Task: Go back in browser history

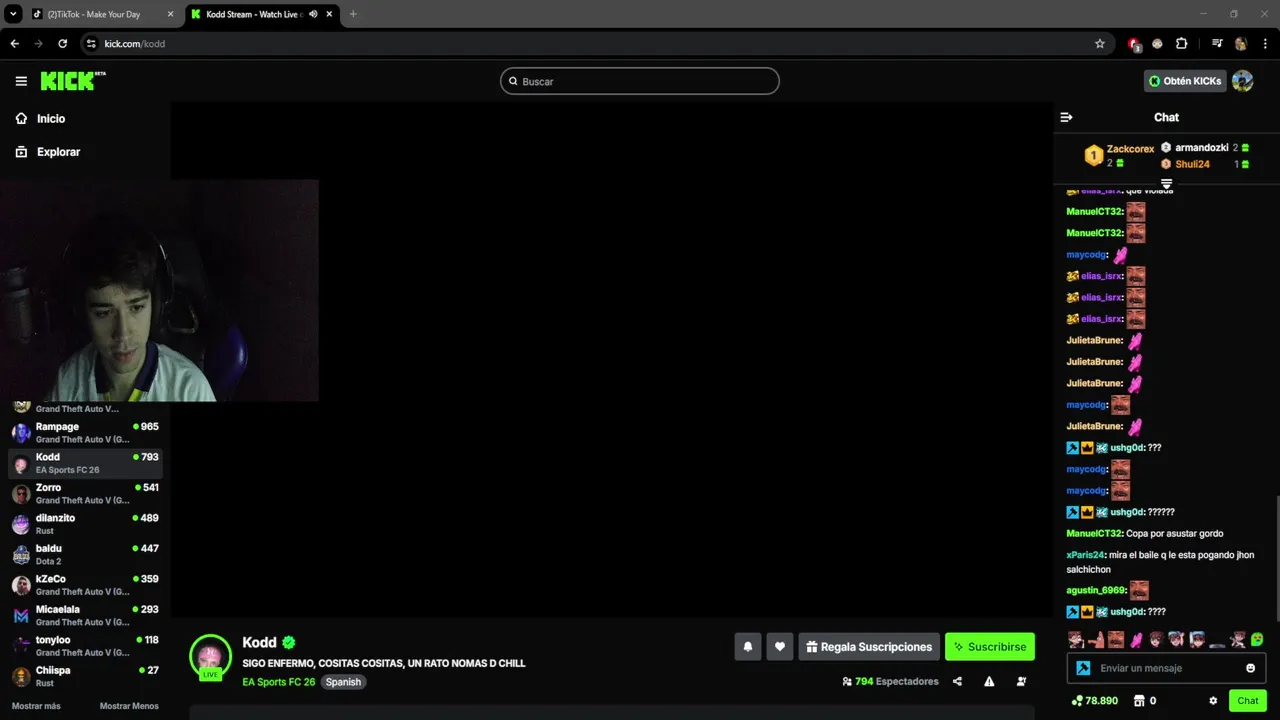Action: [14, 44]
